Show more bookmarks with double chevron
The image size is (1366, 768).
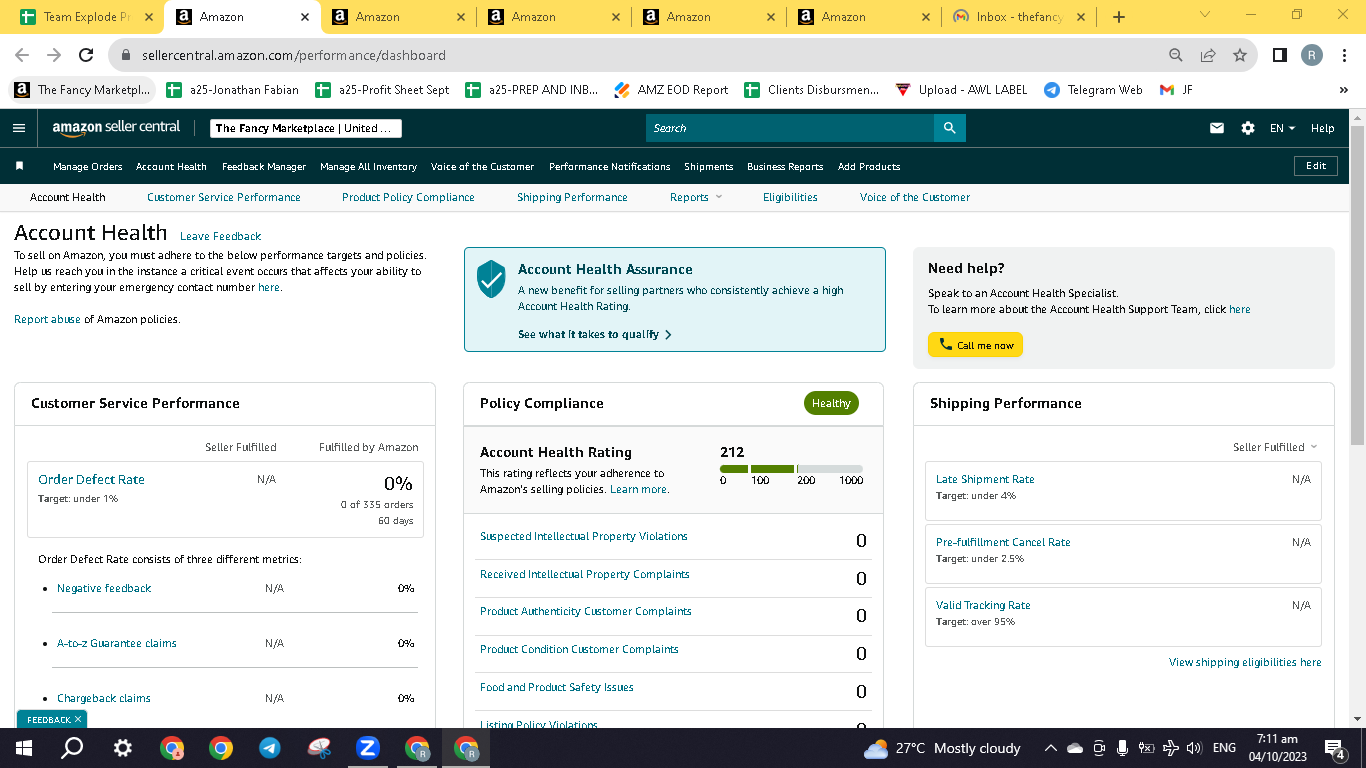1343,90
